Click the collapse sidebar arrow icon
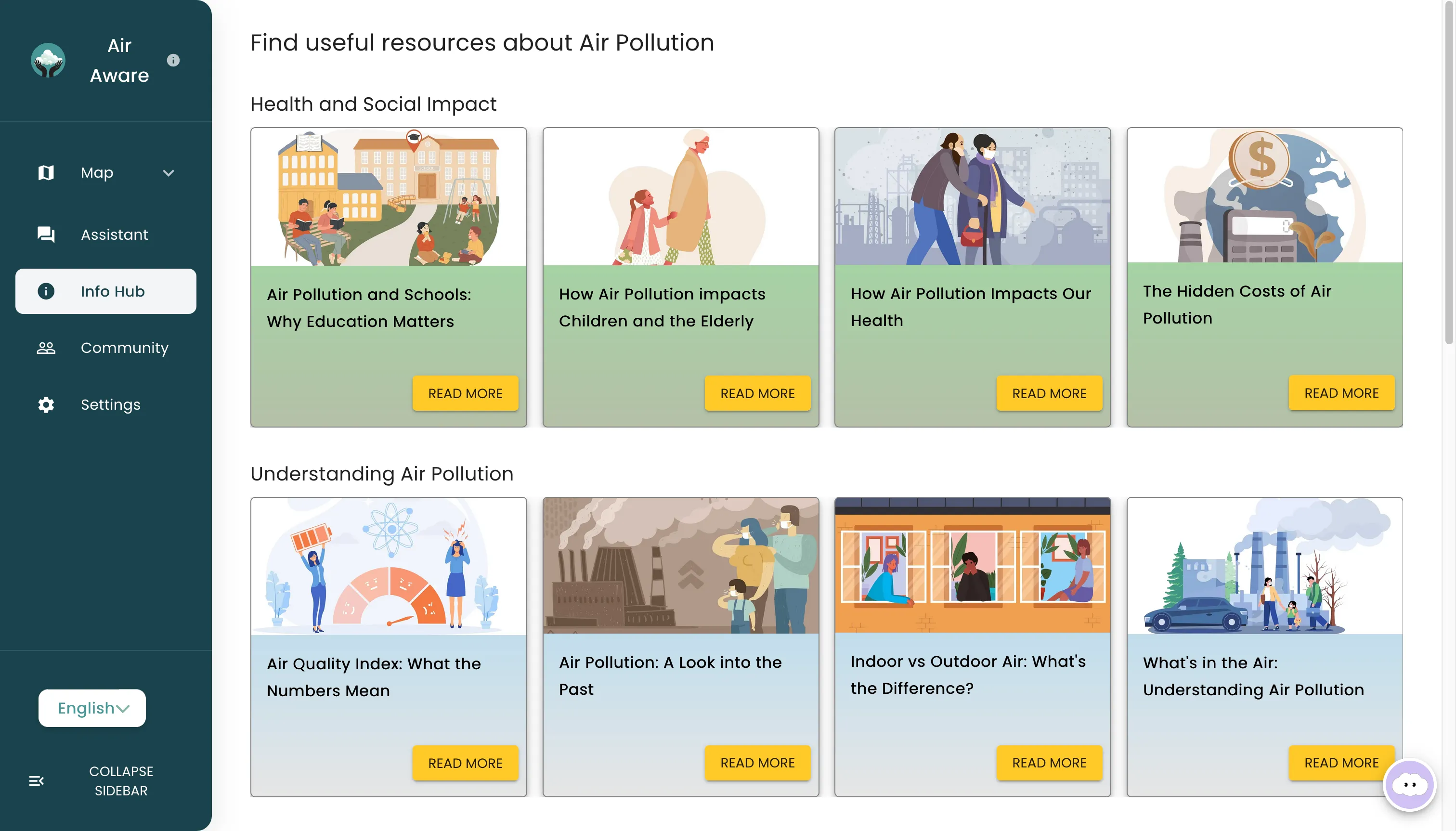Viewport: 1456px width, 831px height. click(x=37, y=781)
